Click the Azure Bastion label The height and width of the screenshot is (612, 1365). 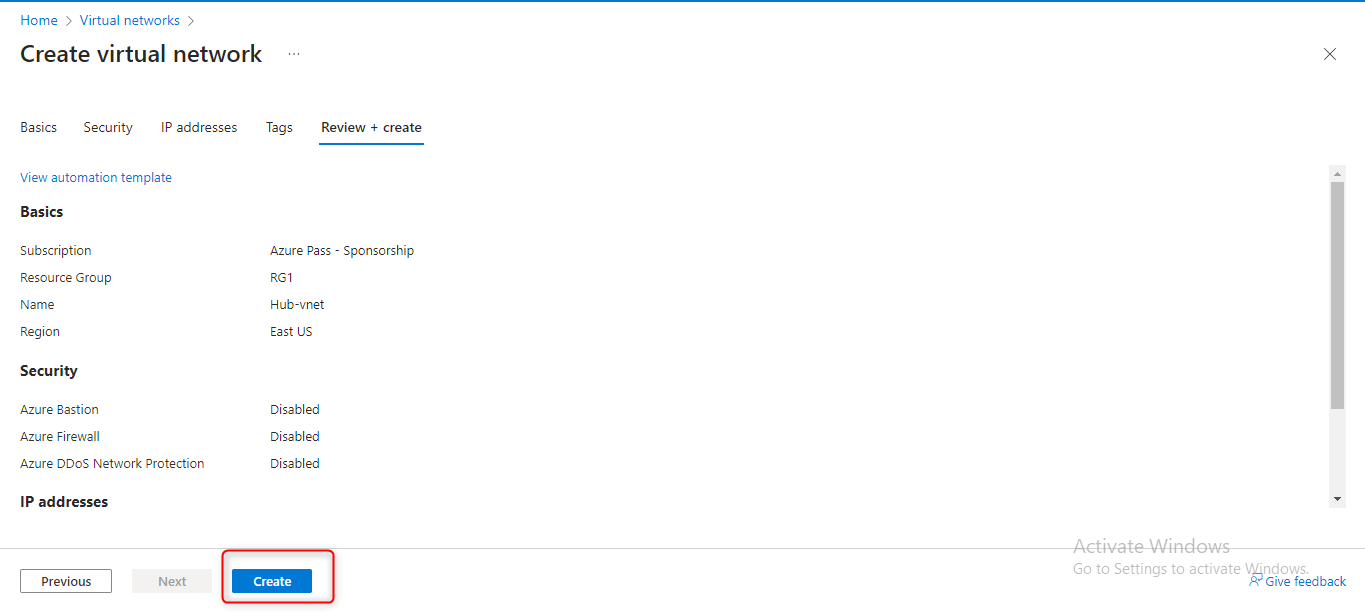click(59, 409)
